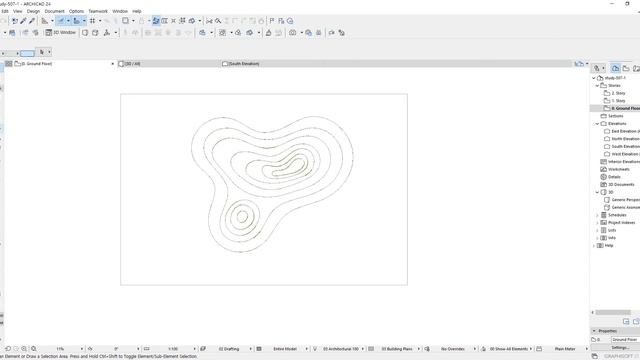Click the 3D Window button
The height and width of the screenshot is (360, 640).
(60, 33)
